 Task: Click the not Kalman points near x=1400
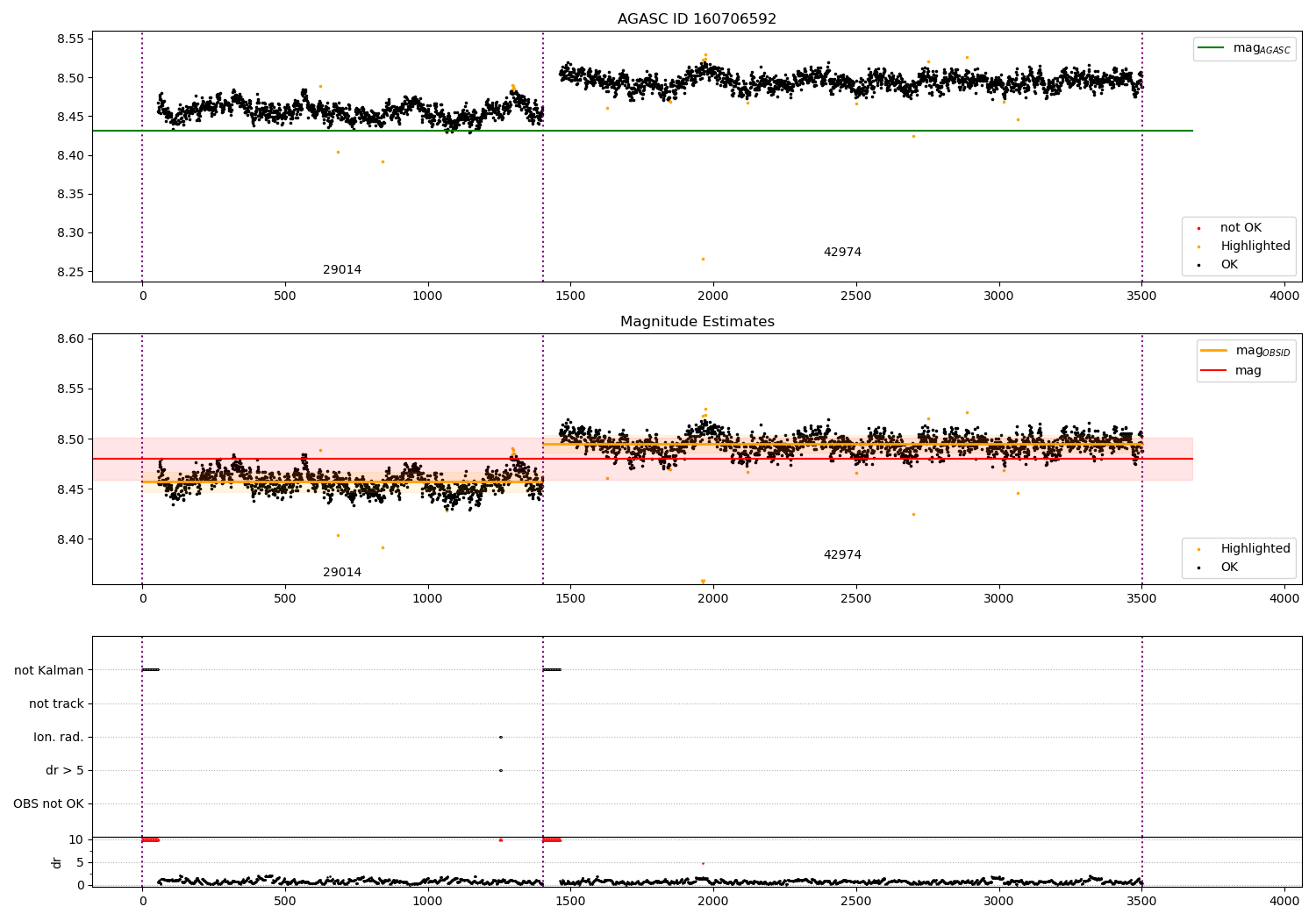(x=552, y=670)
